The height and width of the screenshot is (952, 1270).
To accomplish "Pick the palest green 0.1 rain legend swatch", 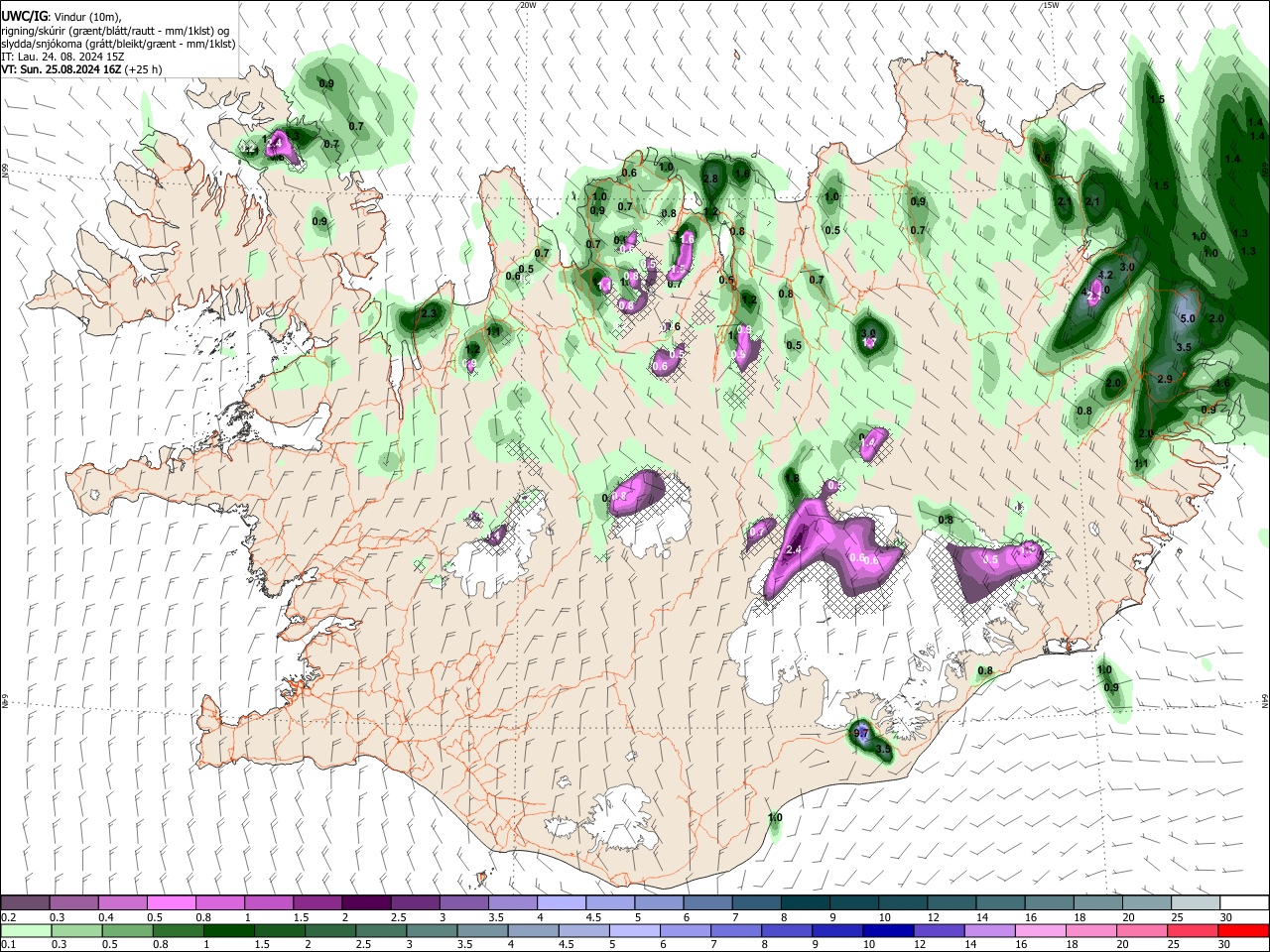I will (25, 930).
